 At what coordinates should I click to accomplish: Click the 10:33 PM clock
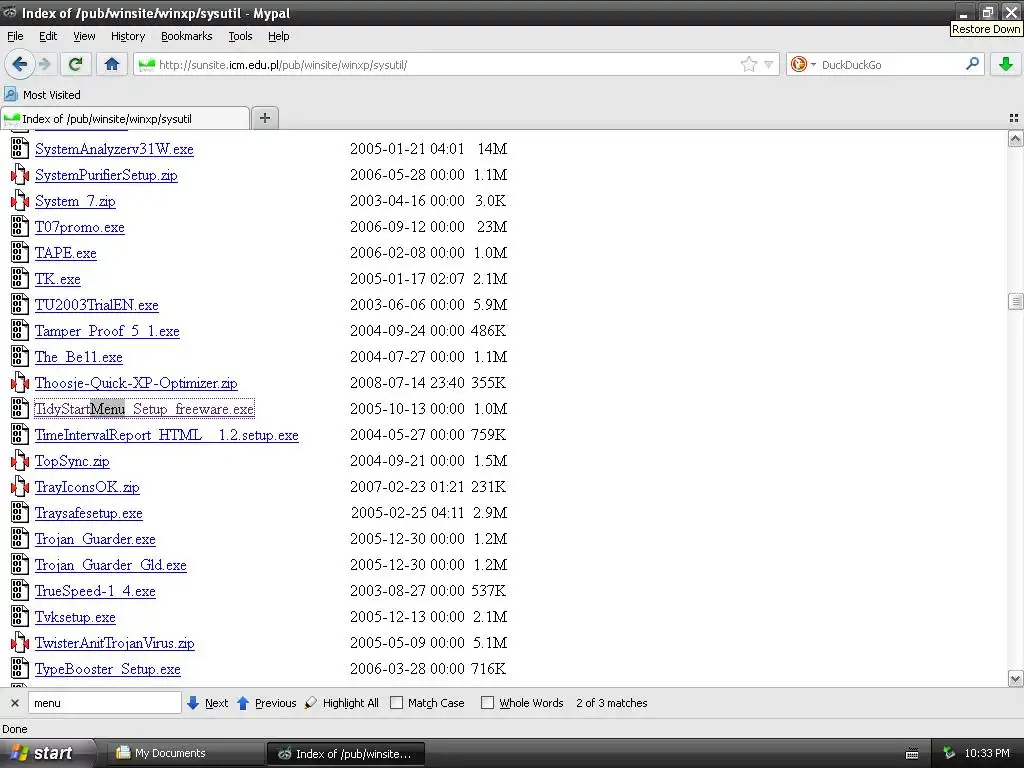tap(987, 753)
